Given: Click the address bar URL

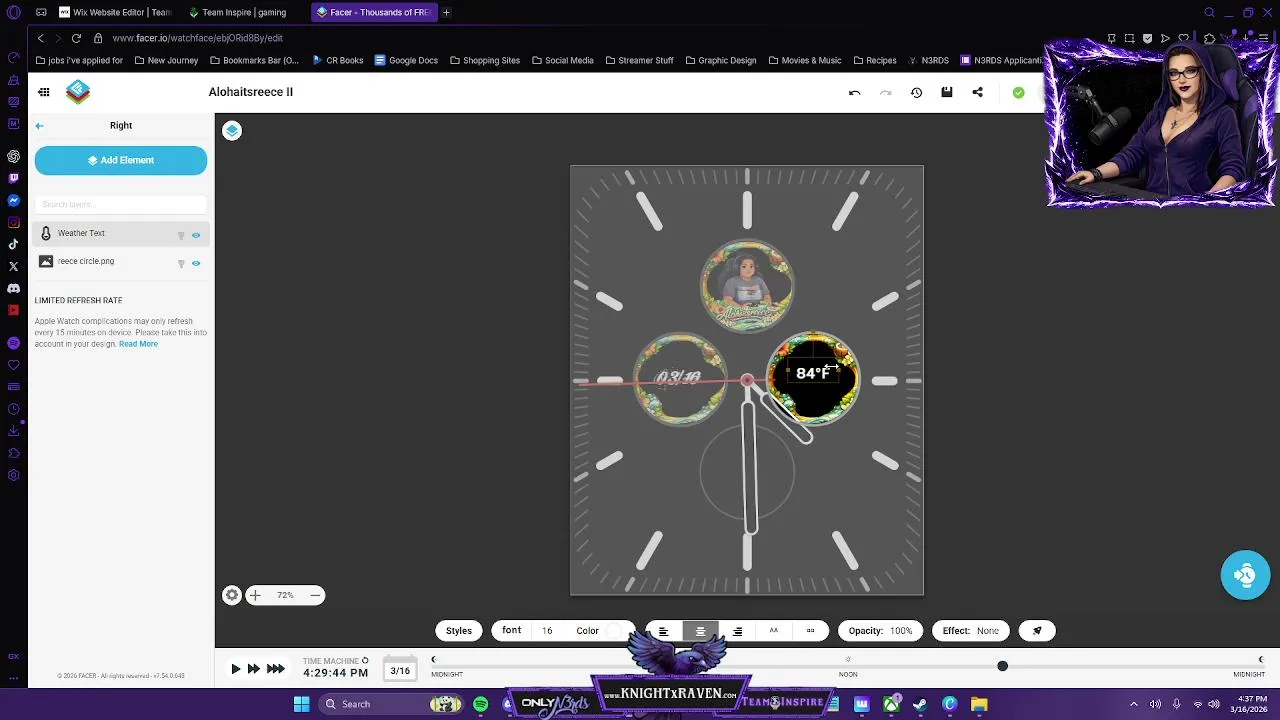Looking at the screenshot, I should coord(197,38).
